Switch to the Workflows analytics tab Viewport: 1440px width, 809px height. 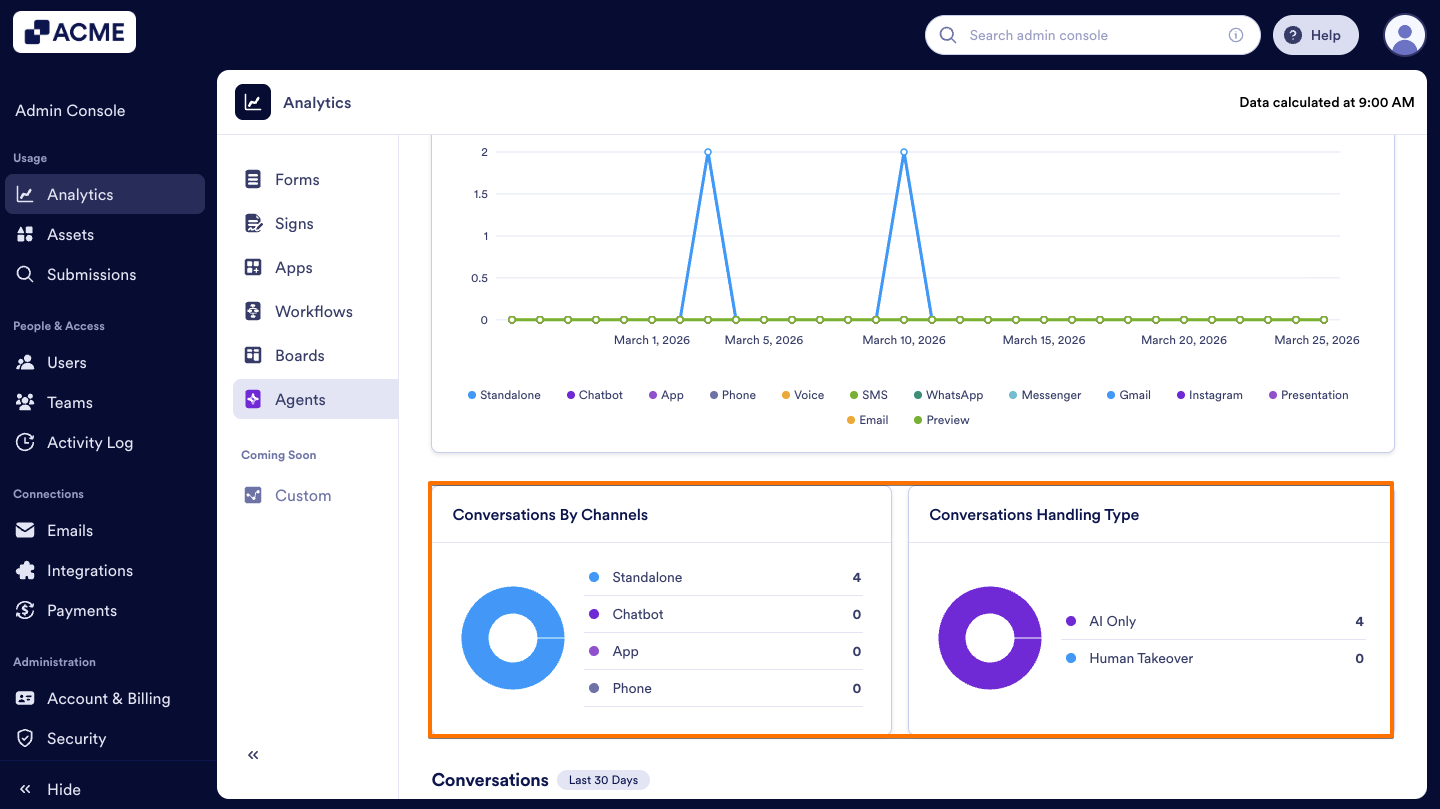pos(313,311)
